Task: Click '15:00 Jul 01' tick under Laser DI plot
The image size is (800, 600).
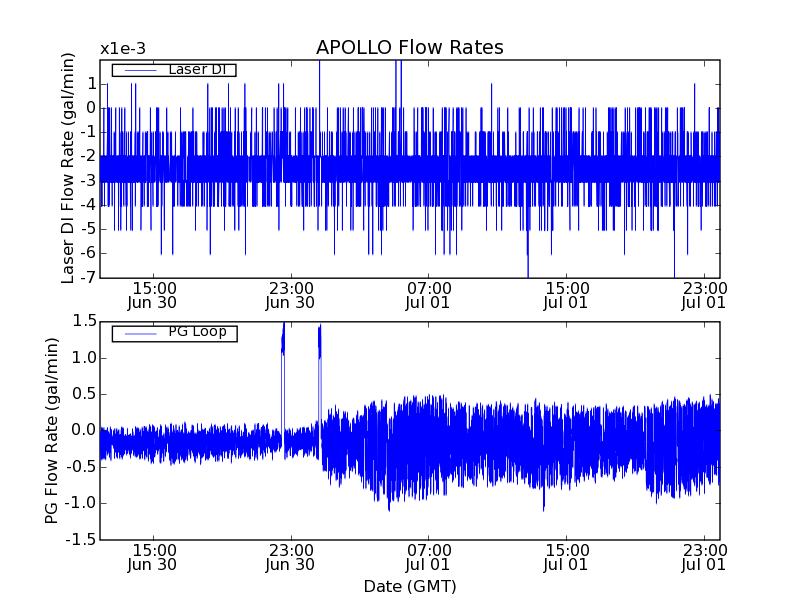Action: [x=566, y=296]
